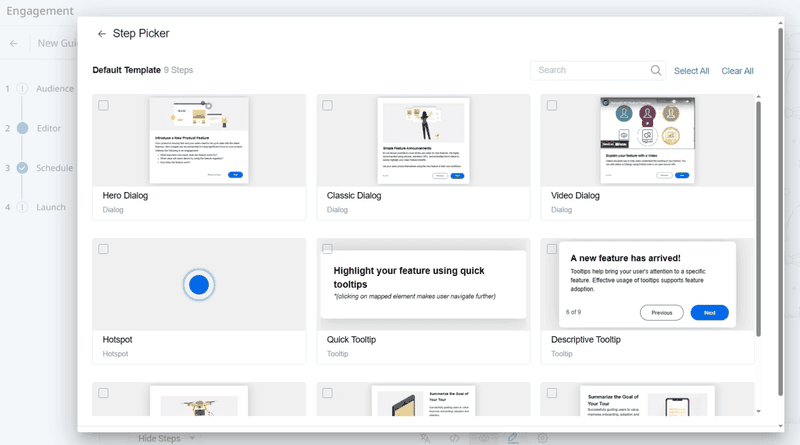Click the step grid inner scrollbar
This screenshot has width=800, height=445.
(758, 219)
